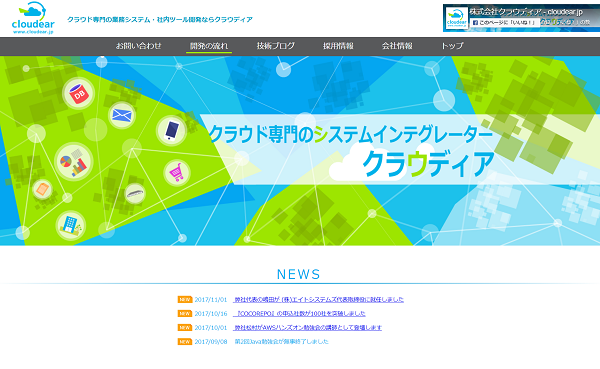Click the Facebook page widget thumbnail logo

click(x=457, y=18)
